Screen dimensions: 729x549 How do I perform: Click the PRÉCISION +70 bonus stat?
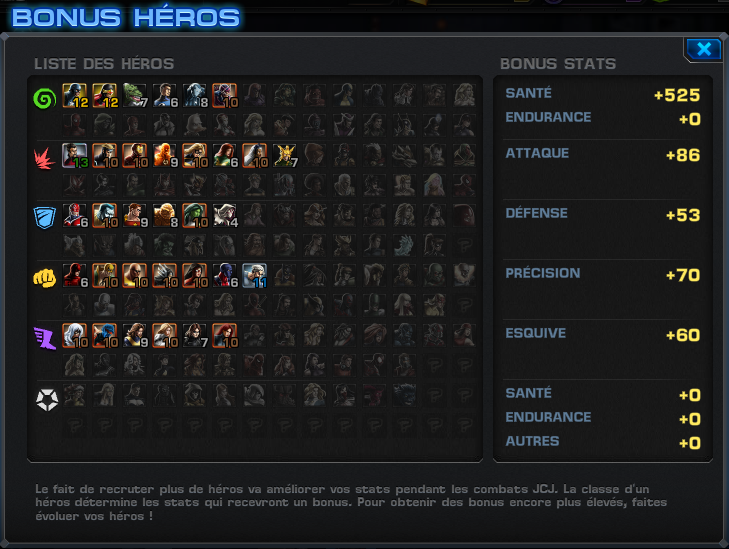[603, 274]
